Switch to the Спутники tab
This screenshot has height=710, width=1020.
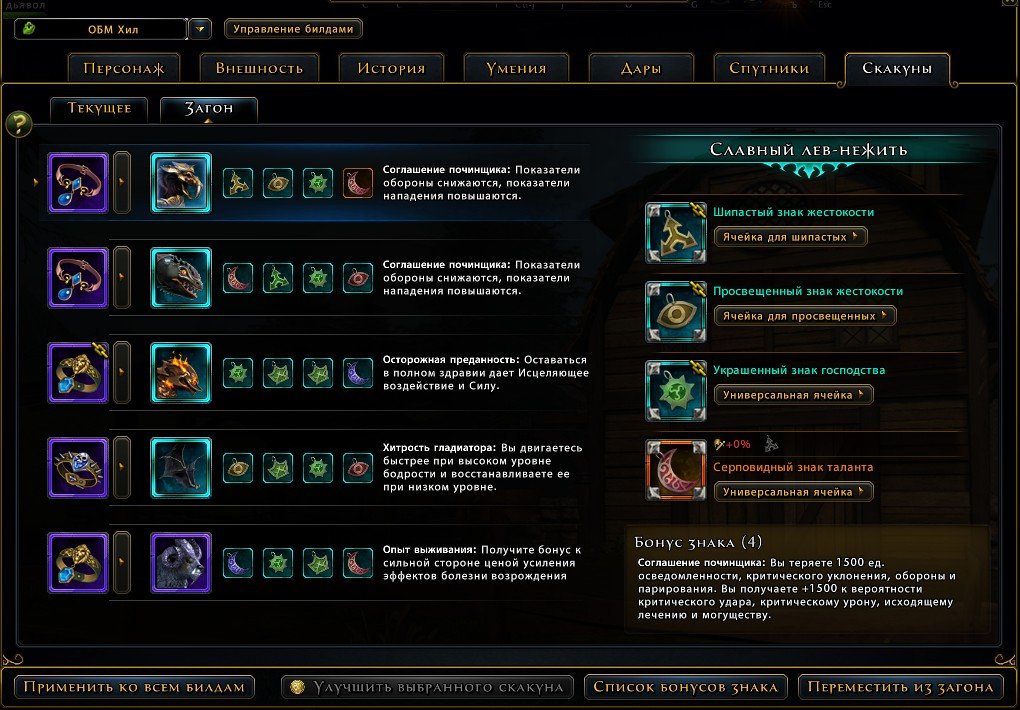pos(769,68)
